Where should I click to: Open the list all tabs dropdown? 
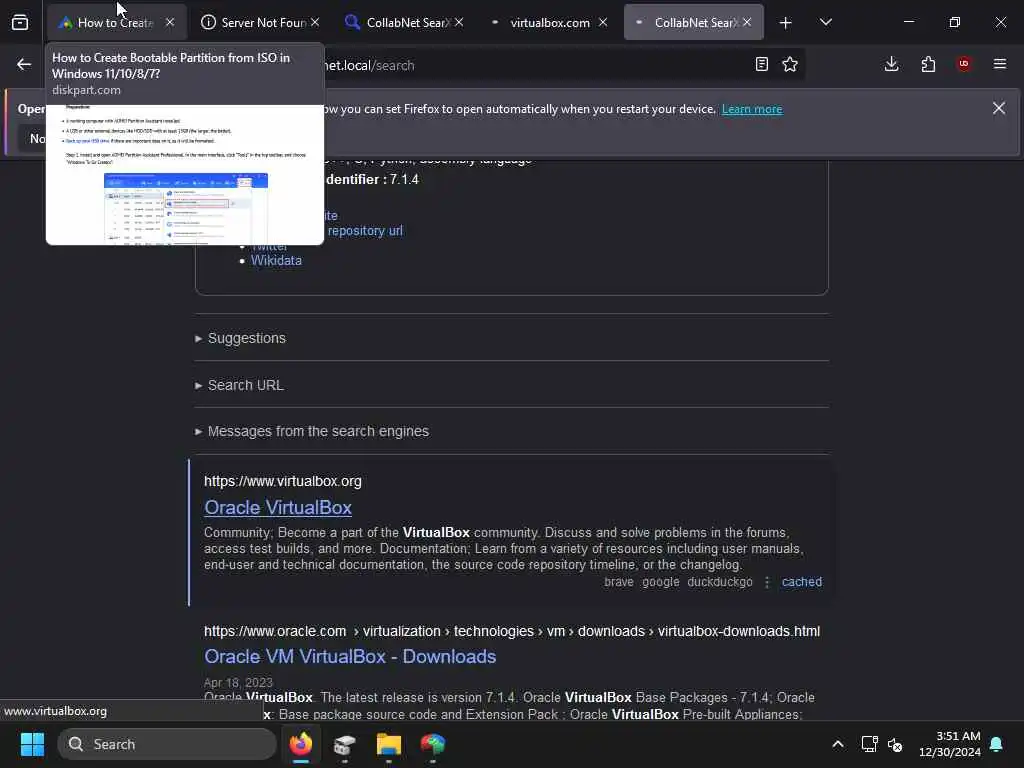825,22
